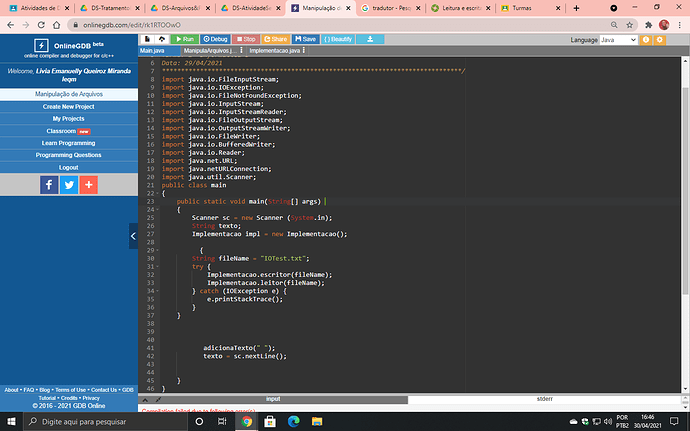The height and width of the screenshot is (431, 690).
Task: Open the Chrome profile avatar
Action: (664, 25)
